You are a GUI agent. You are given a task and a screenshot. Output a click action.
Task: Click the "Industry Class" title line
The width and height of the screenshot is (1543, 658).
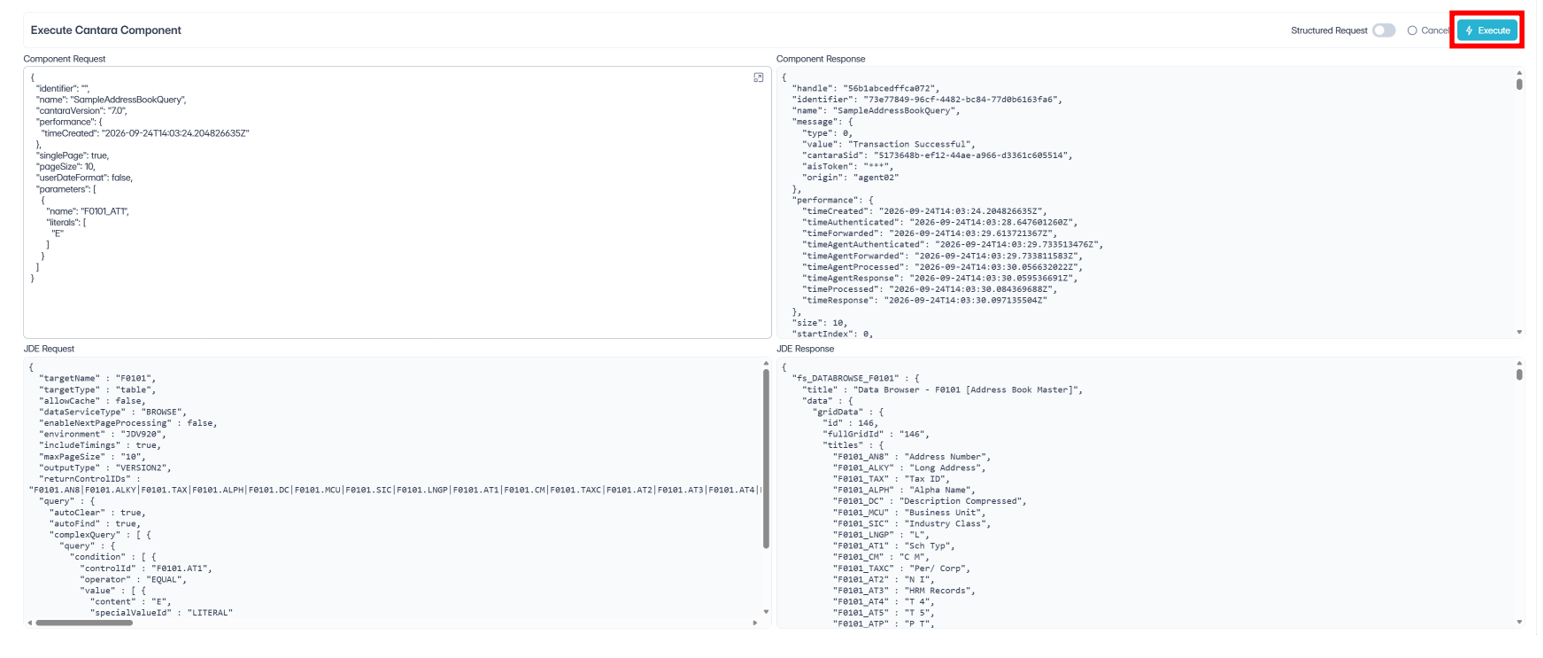[910, 522]
